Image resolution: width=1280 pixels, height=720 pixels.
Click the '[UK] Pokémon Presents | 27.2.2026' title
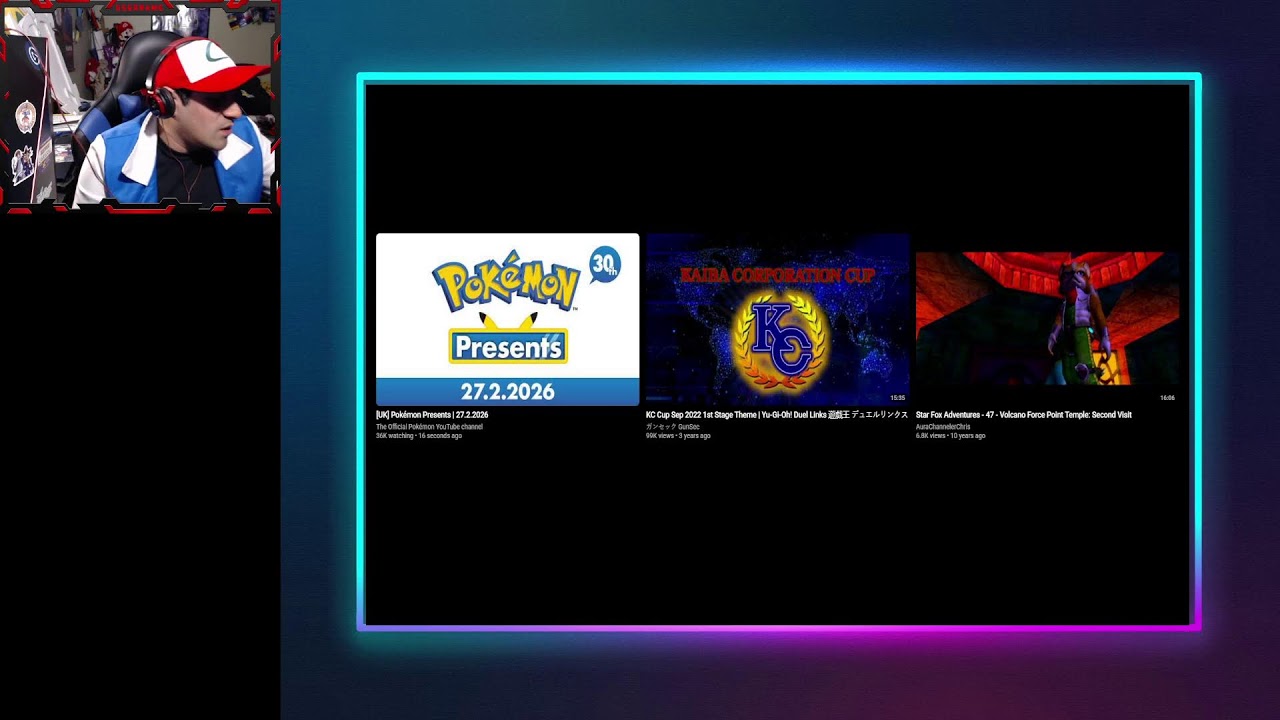[x=432, y=415]
